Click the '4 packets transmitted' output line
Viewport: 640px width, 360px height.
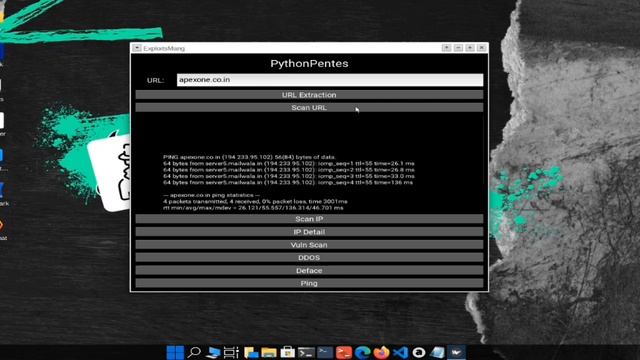point(255,201)
